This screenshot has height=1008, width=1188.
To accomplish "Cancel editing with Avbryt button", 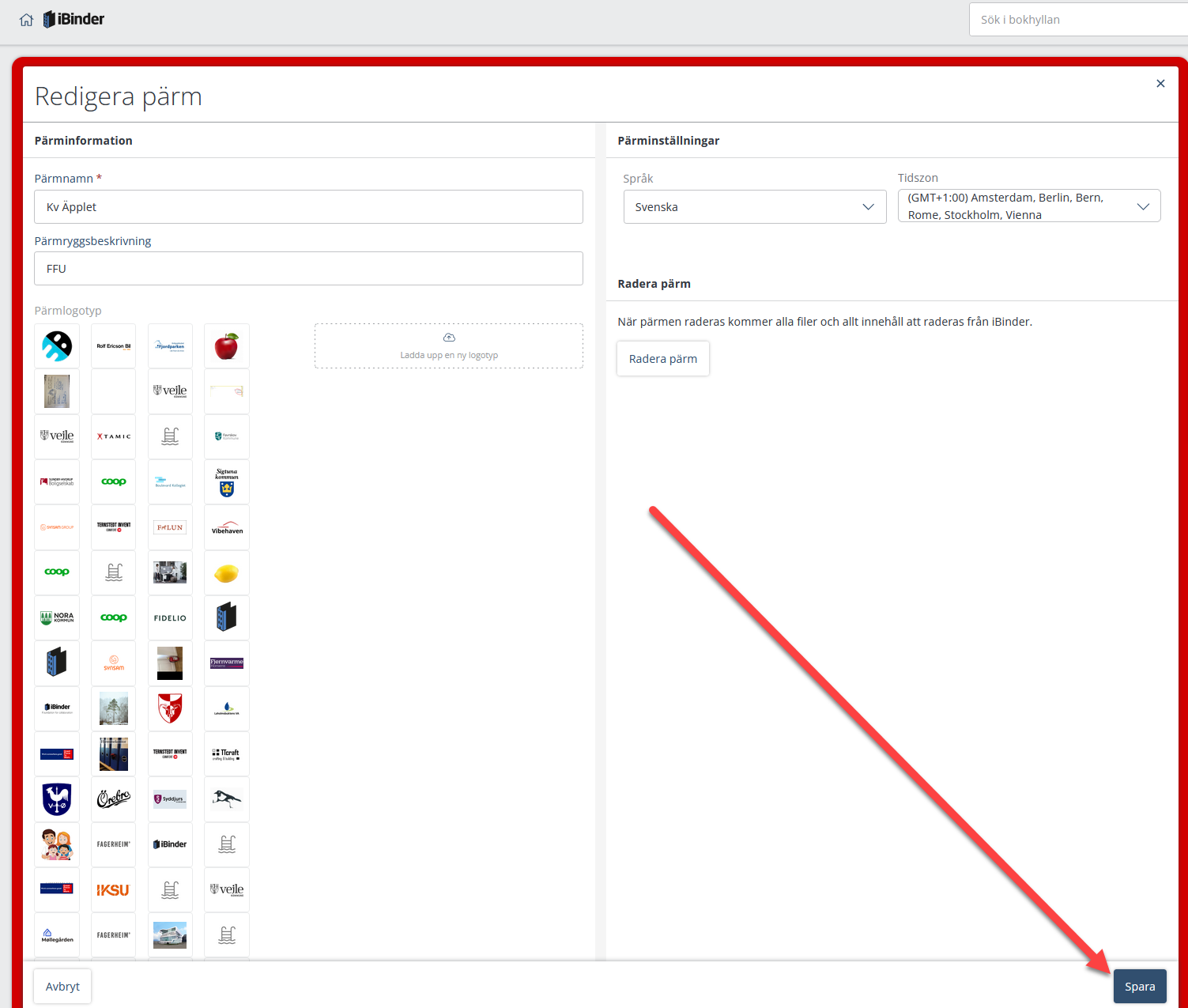I will click(62, 986).
